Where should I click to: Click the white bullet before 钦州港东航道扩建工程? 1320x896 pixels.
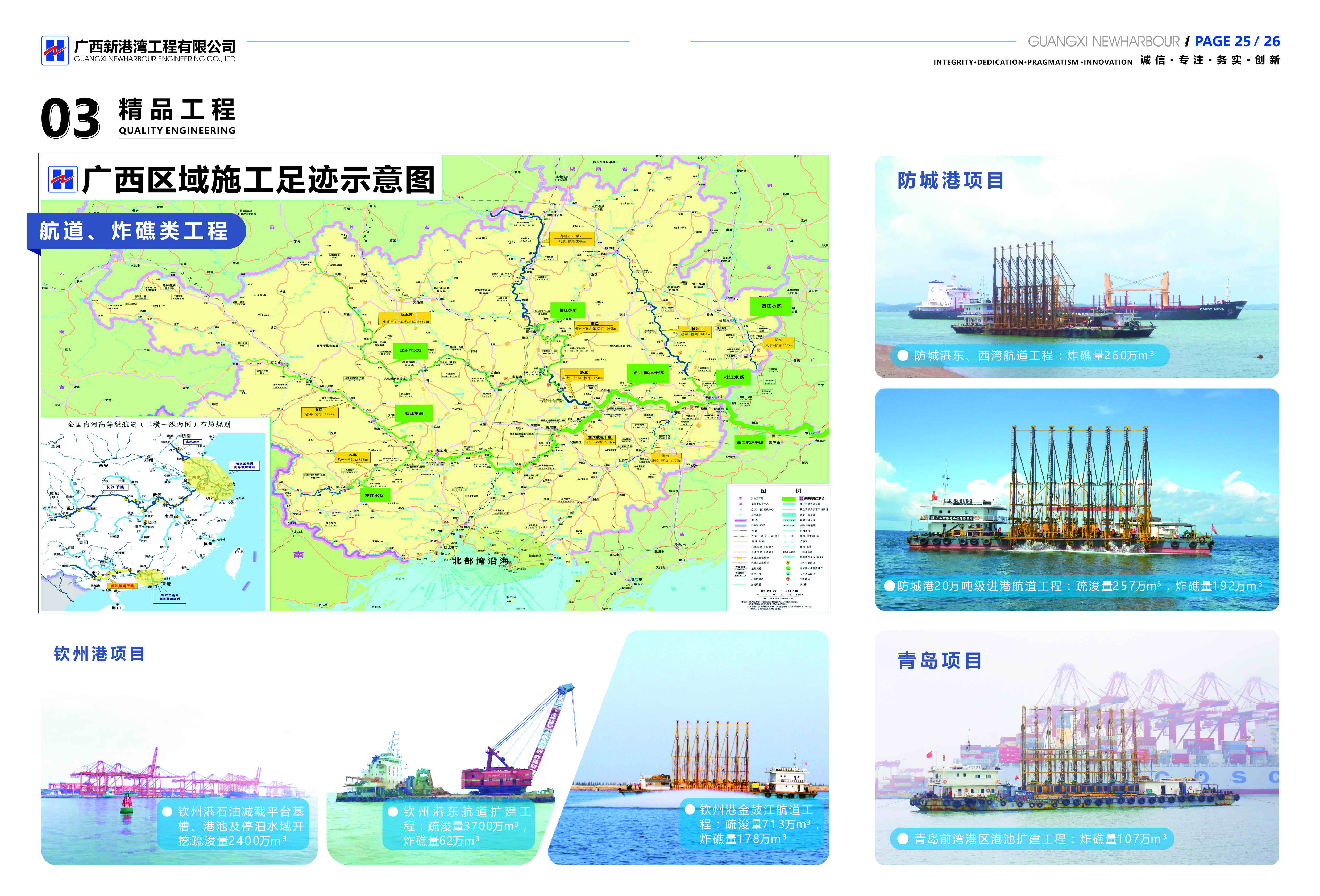[392, 812]
